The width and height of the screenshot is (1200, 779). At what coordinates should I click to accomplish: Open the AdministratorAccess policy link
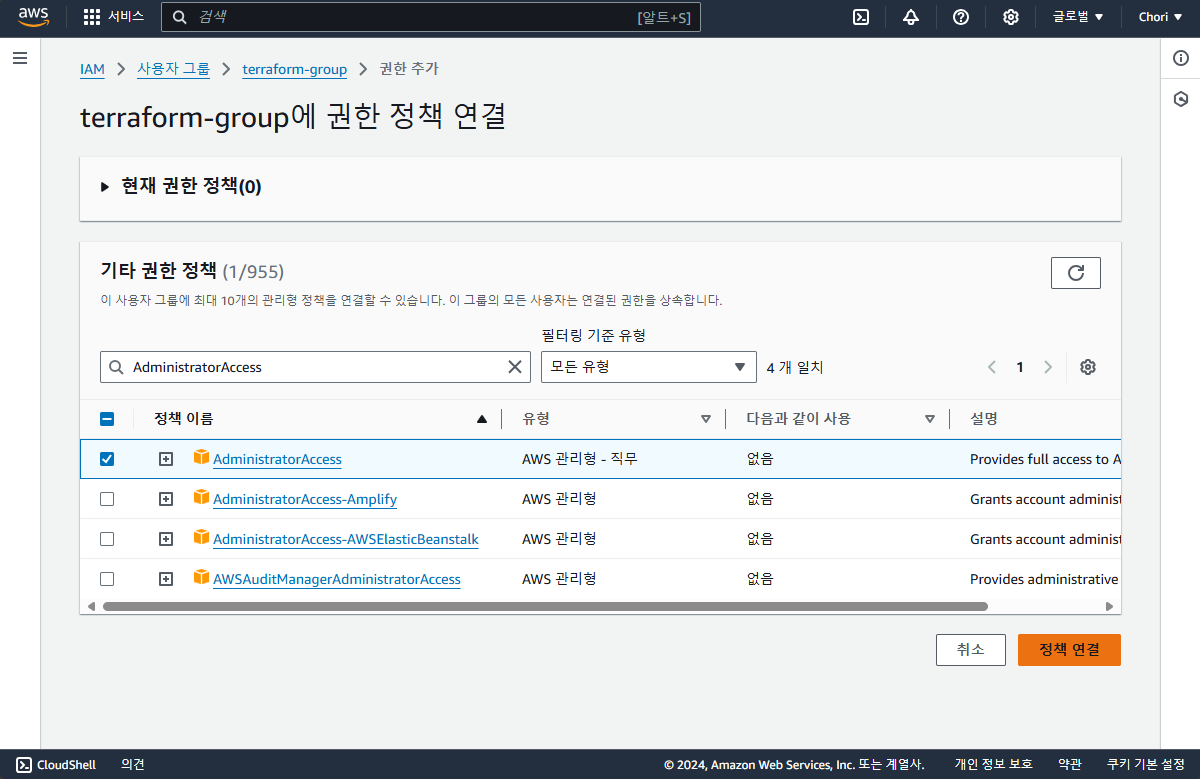click(x=277, y=459)
